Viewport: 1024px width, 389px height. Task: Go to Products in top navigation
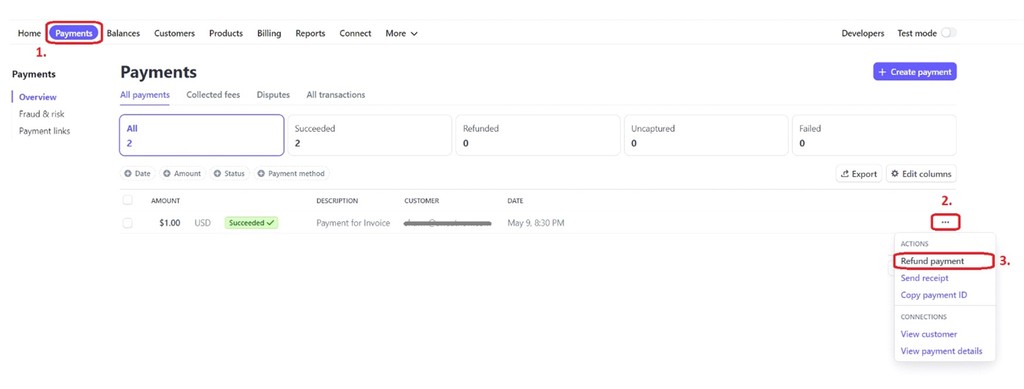[226, 33]
